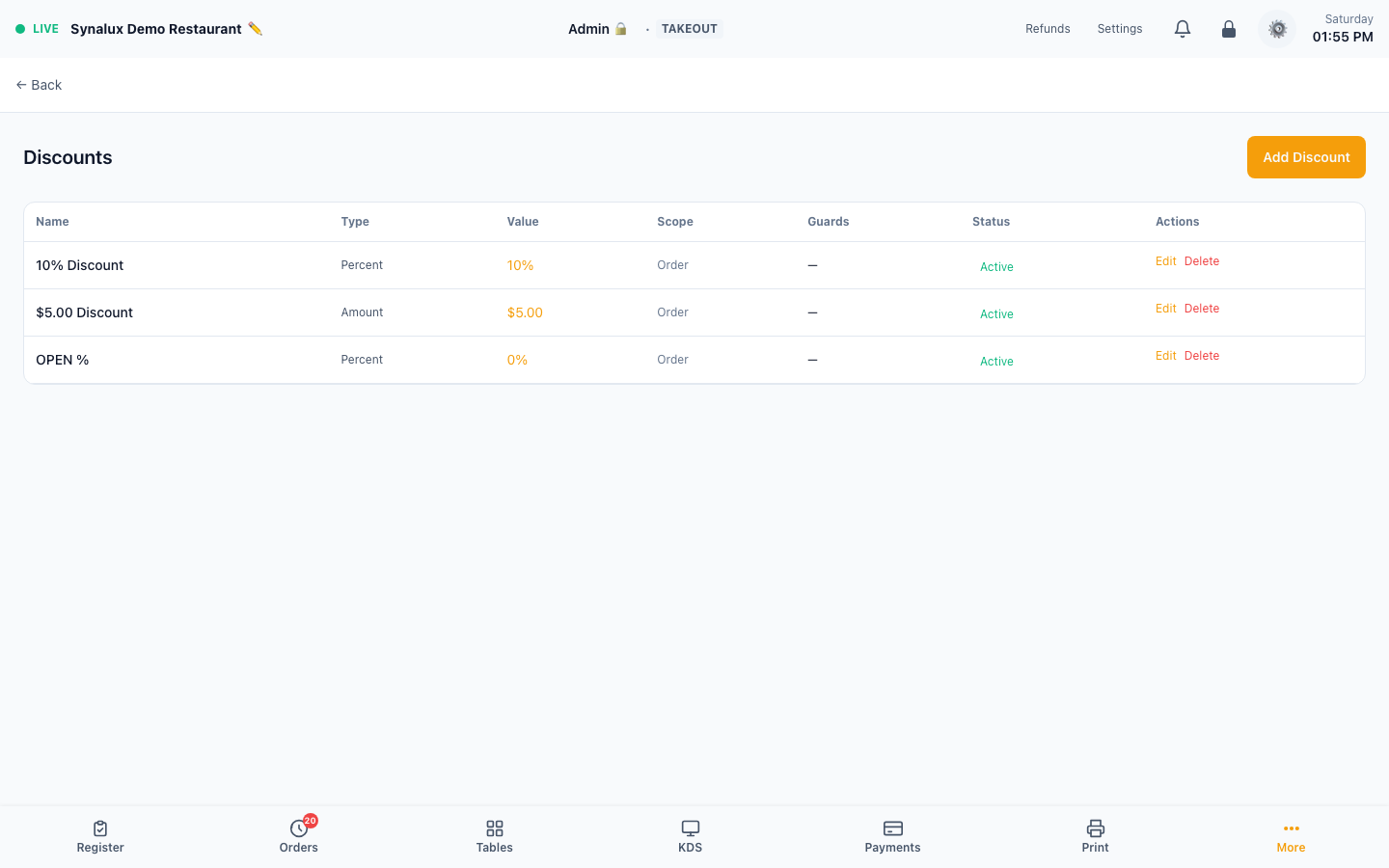Open the notifications bell
Viewport: 1389px width, 868px height.
pyautogui.click(x=1183, y=29)
